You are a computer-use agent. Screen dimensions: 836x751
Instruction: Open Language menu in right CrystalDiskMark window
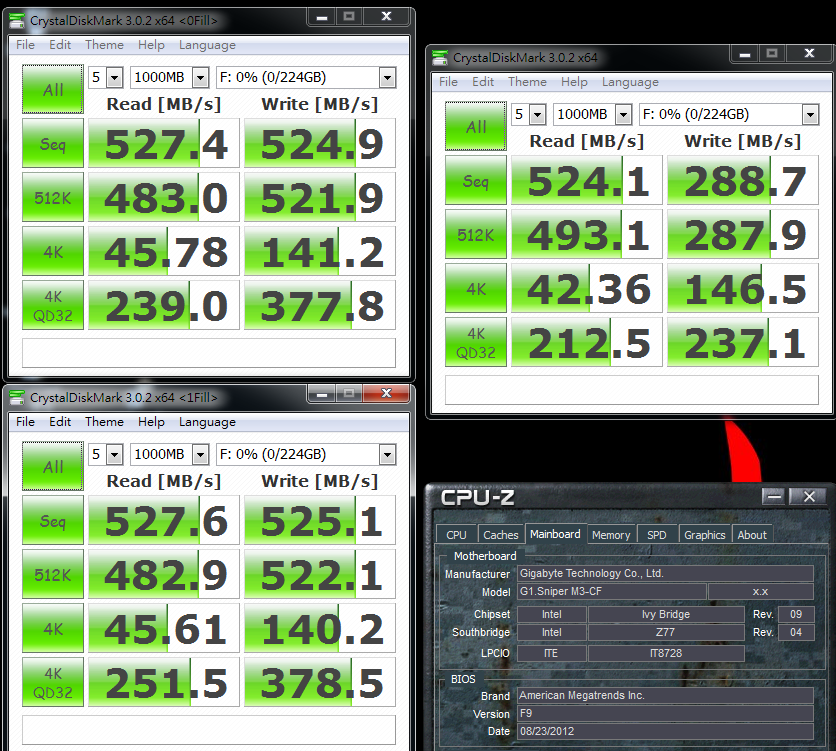pyautogui.click(x=630, y=82)
